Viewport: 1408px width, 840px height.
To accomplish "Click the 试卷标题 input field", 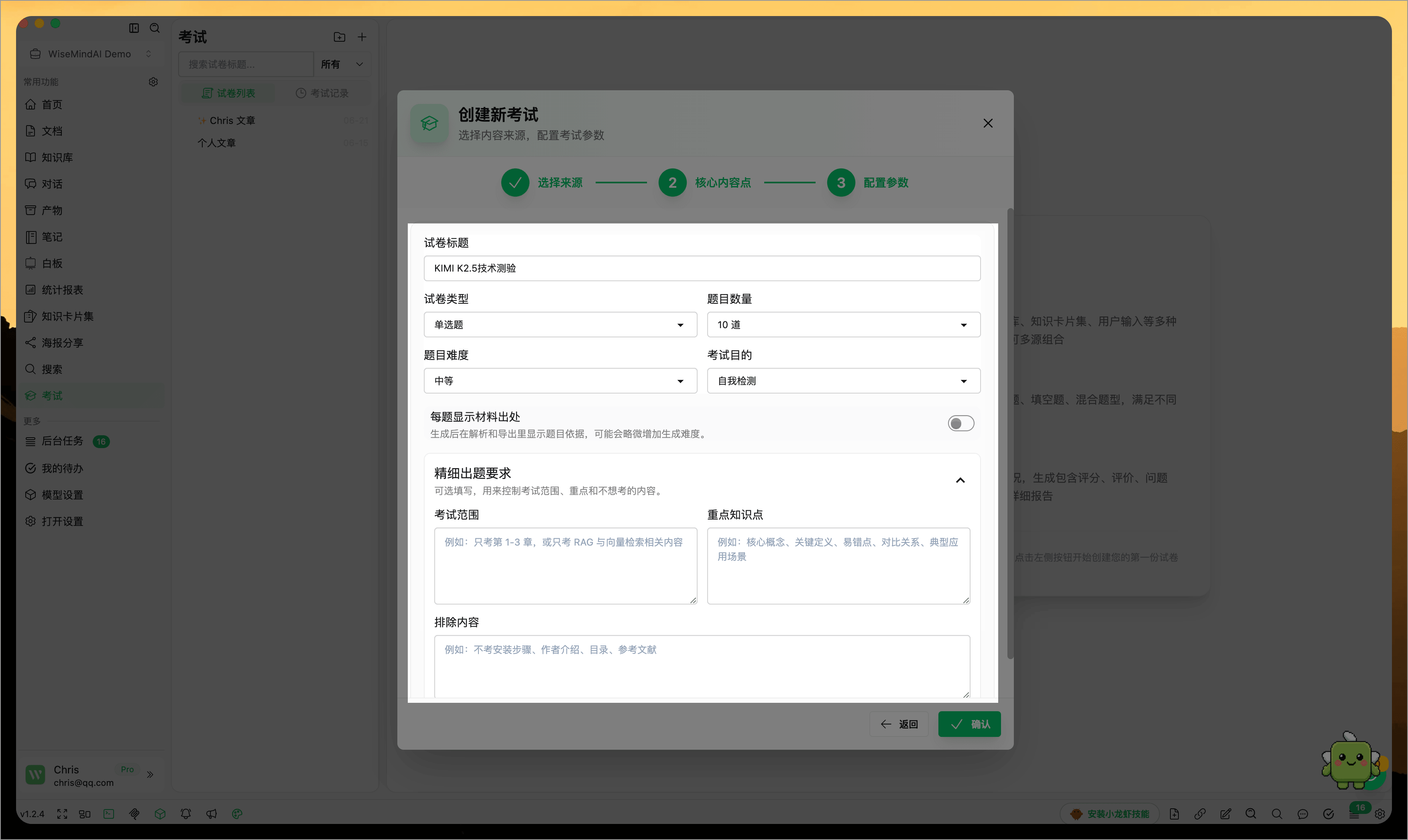I will (702, 268).
